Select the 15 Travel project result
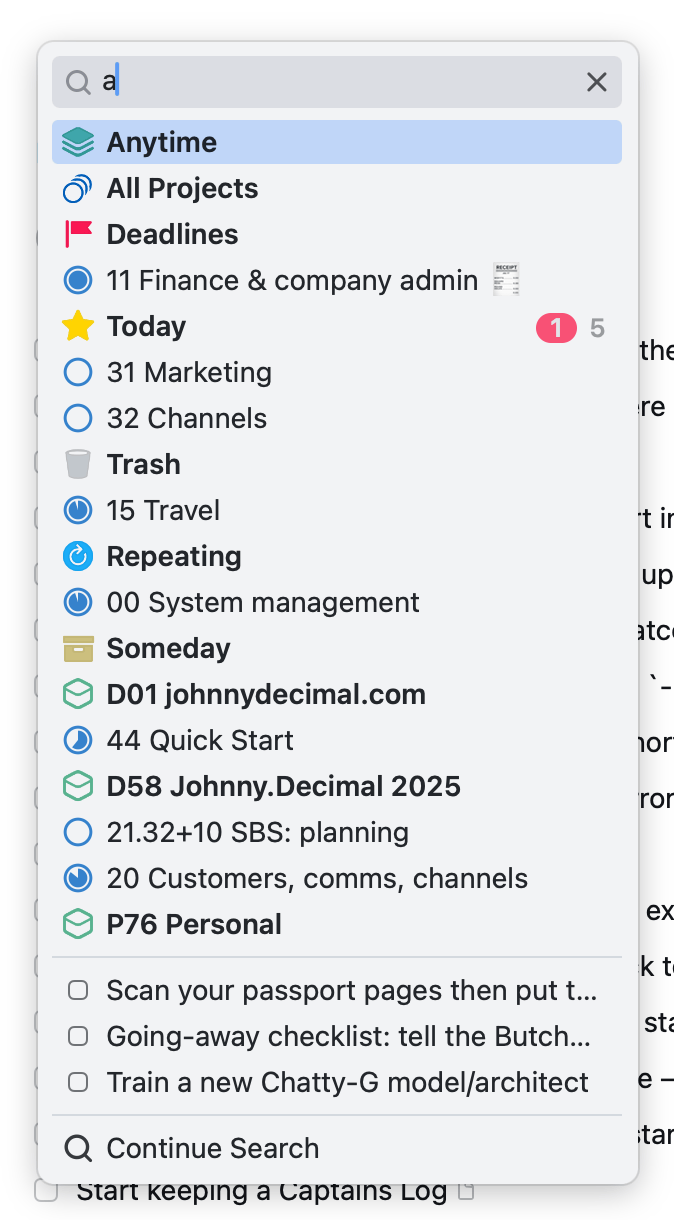This screenshot has width=674, height=1220. (x=163, y=510)
